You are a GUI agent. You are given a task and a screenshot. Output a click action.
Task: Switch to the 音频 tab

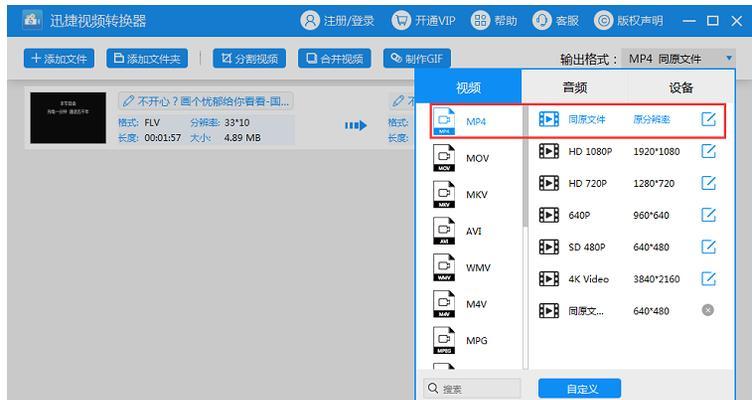point(575,87)
